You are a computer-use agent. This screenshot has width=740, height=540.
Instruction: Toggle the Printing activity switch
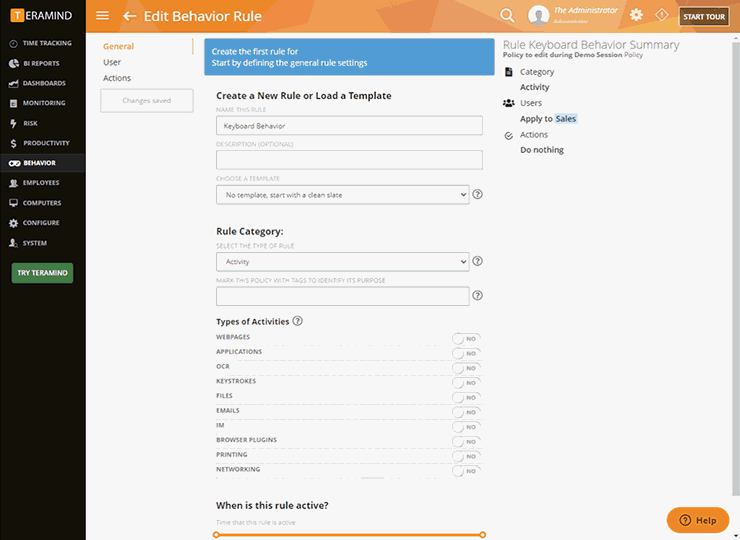[466, 456]
